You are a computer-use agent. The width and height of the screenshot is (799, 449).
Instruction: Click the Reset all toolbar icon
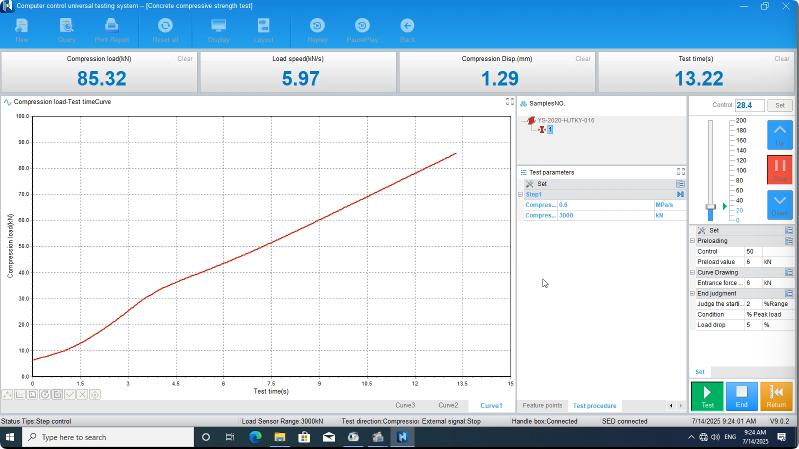(165, 30)
